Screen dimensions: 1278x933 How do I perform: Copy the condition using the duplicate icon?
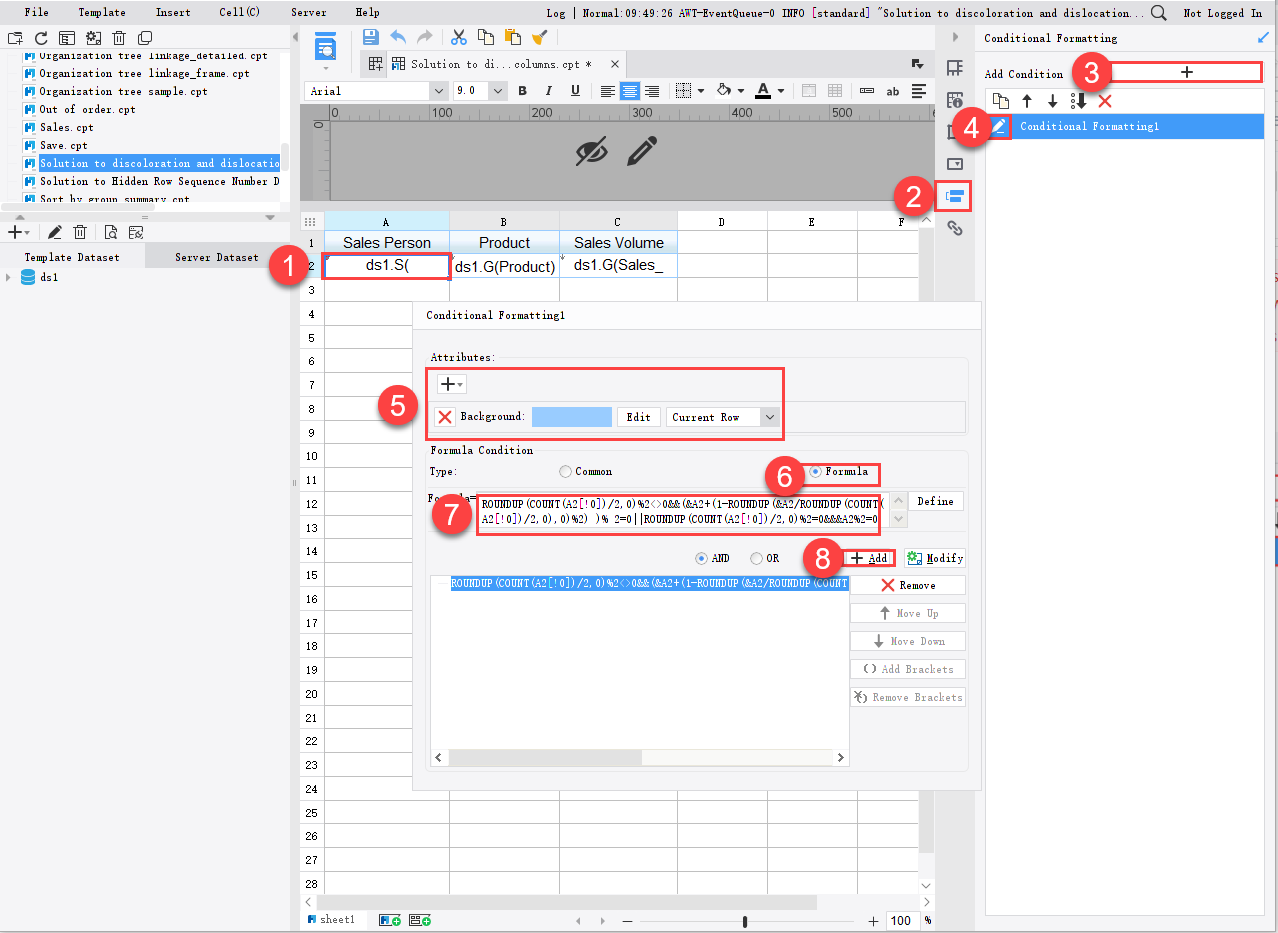pos(1000,100)
